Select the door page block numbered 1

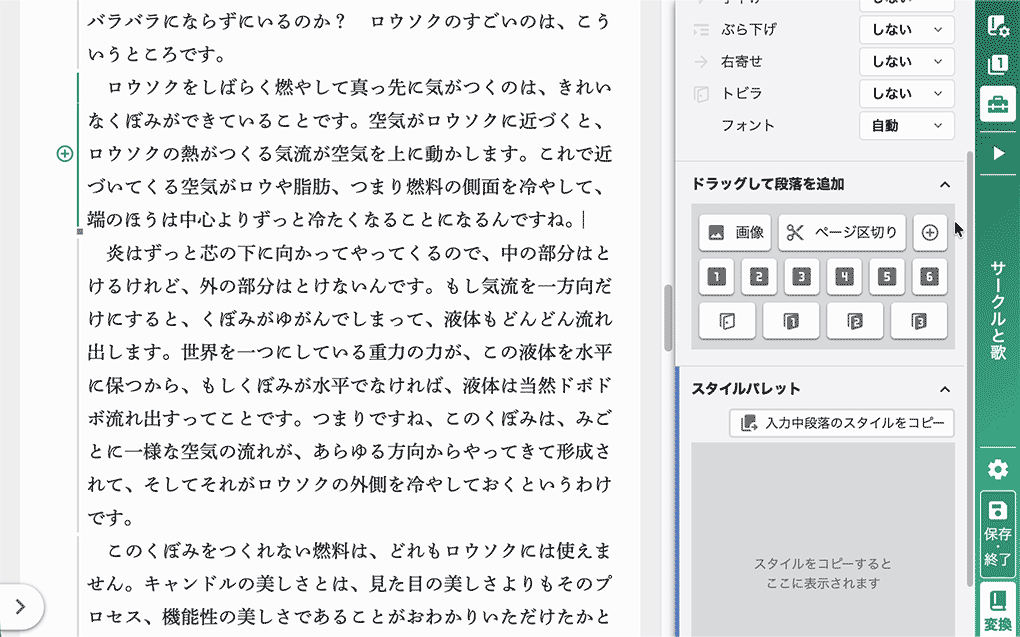tap(791, 321)
